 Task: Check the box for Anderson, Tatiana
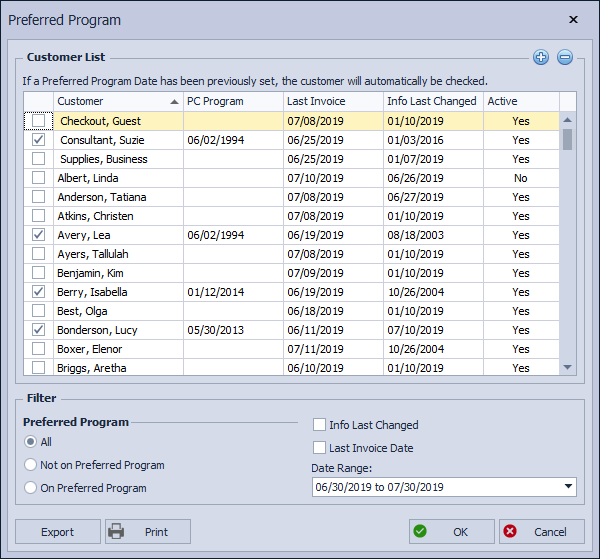click(38, 197)
